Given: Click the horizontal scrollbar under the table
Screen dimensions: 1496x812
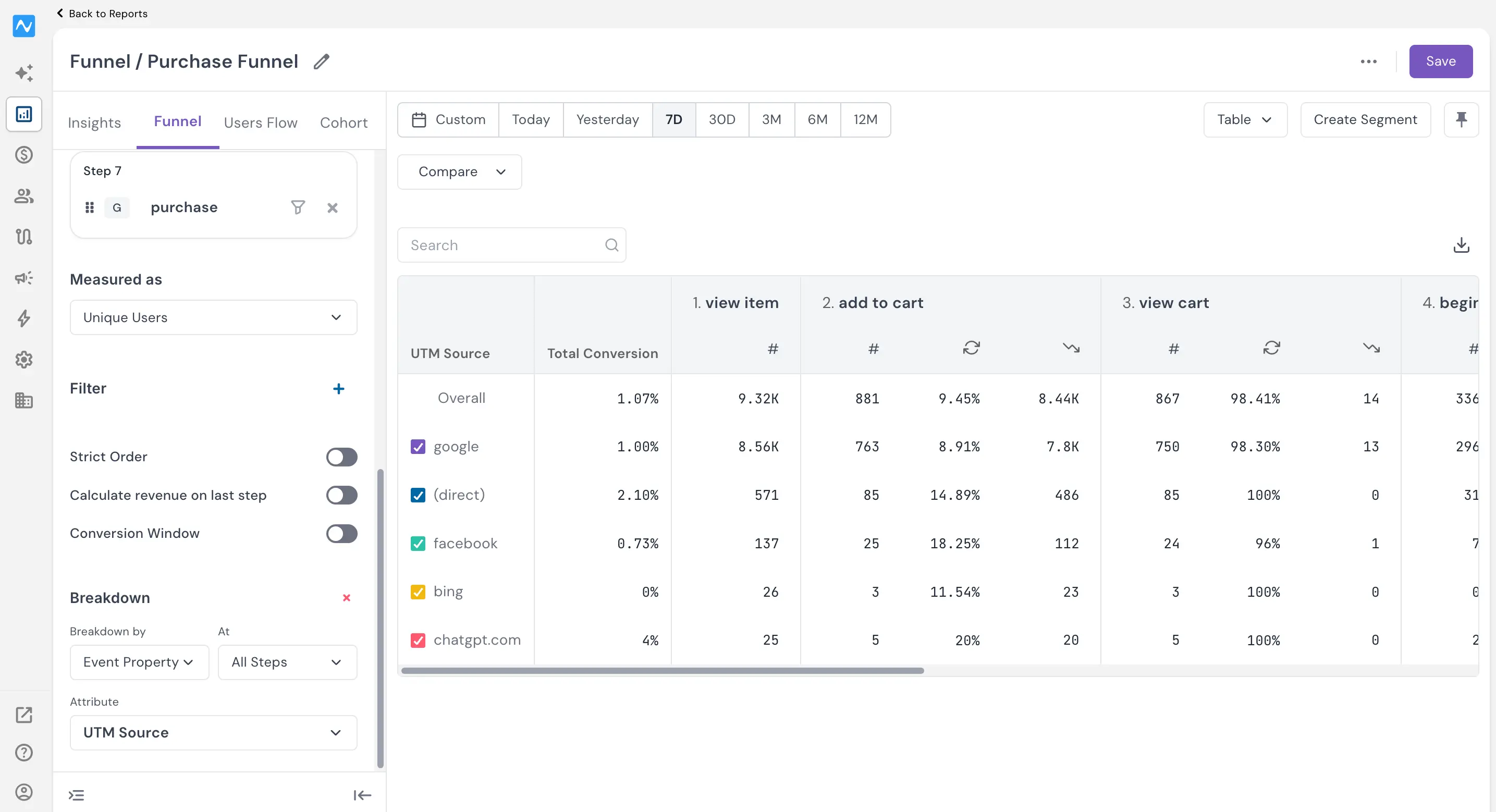Looking at the screenshot, I should (x=662, y=670).
